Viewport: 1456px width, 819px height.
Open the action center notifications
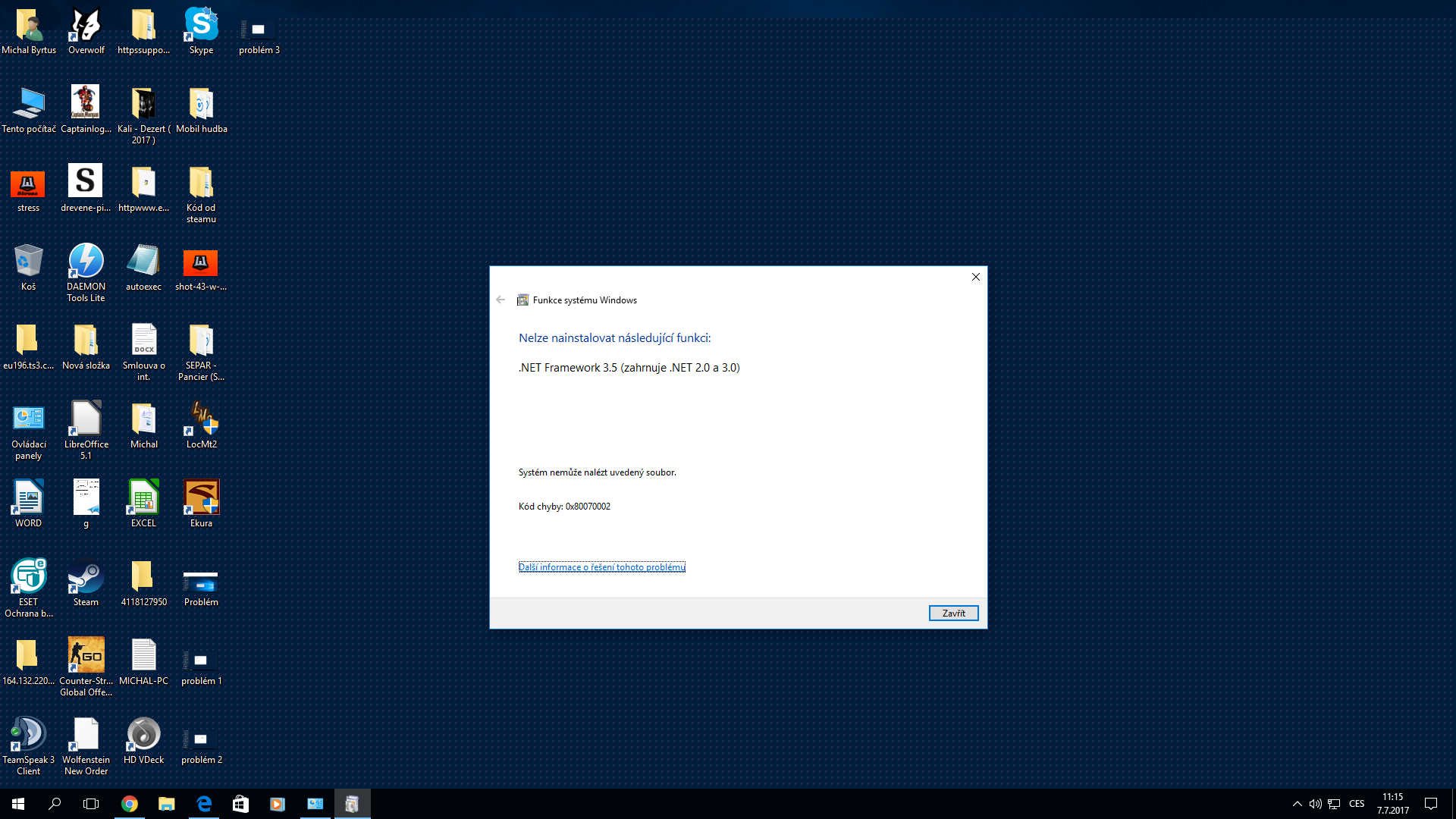(1431, 804)
